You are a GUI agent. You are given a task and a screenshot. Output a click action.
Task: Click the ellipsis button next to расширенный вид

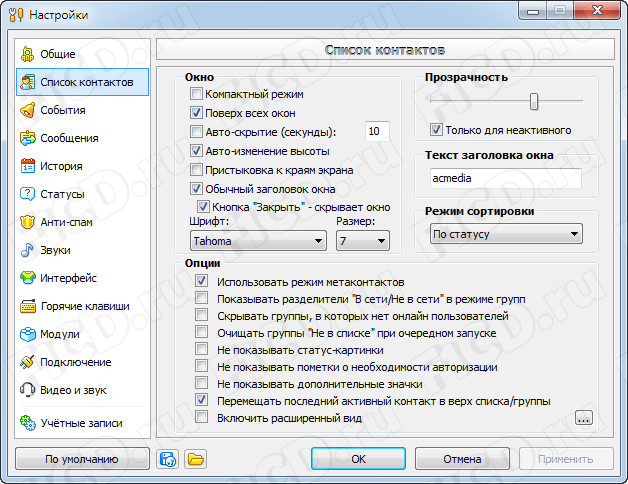click(584, 418)
